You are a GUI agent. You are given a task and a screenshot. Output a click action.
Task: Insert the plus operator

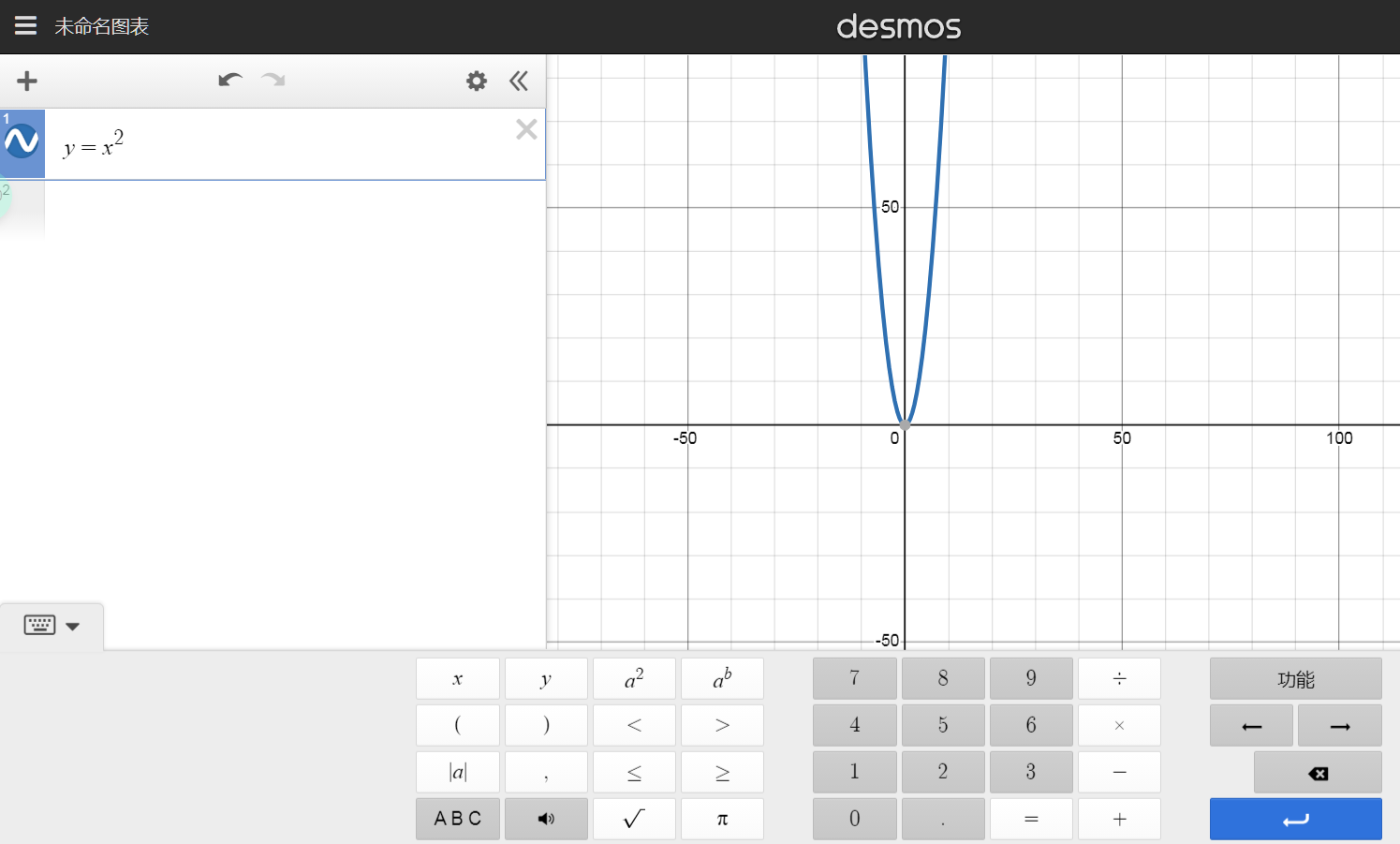point(1119,820)
